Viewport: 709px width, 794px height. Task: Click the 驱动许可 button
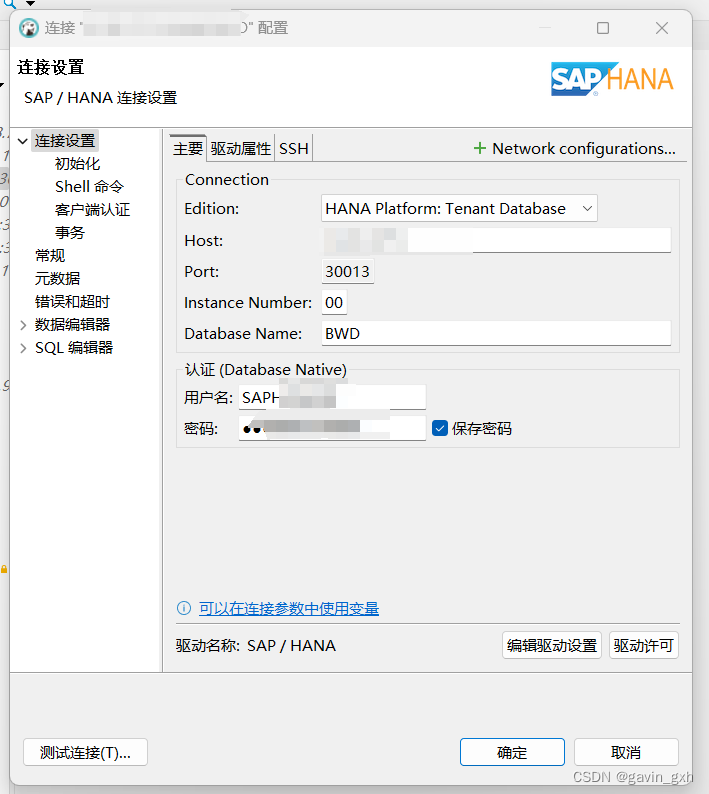644,645
